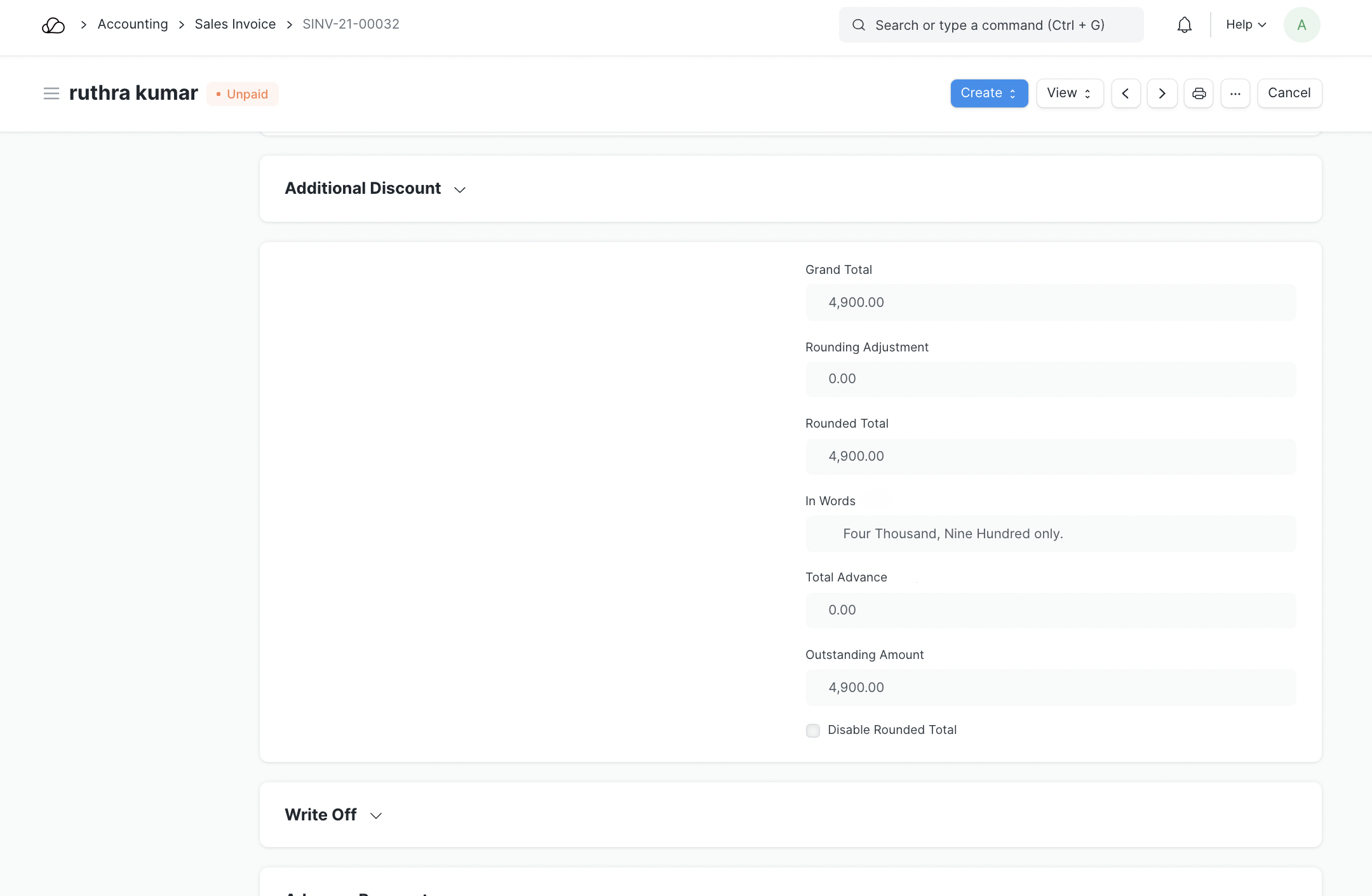Click the ERPNext cloud home logo
This screenshot has width=1372, height=896.
click(53, 25)
